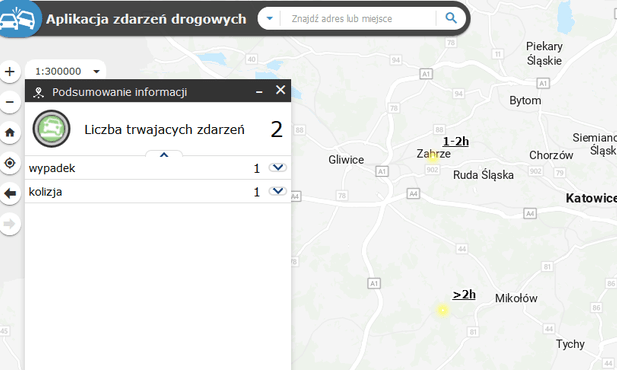The width and height of the screenshot is (617, 370).
Task: Click the yellow incident point near Zabrze
Action: click(x=433, y=158)
